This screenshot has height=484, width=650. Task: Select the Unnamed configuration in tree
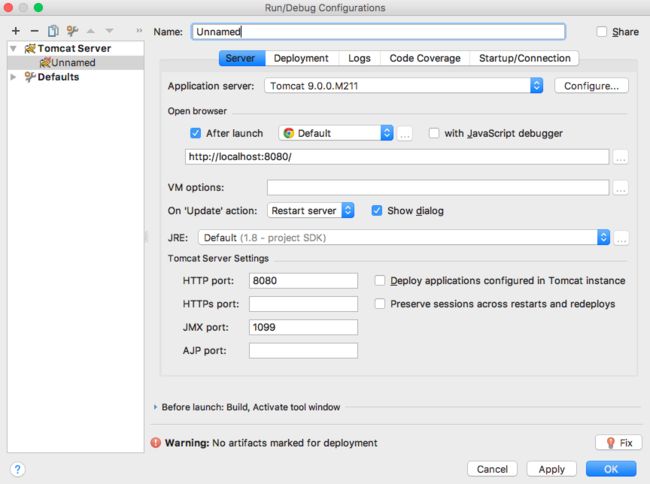tap(75, 63)
